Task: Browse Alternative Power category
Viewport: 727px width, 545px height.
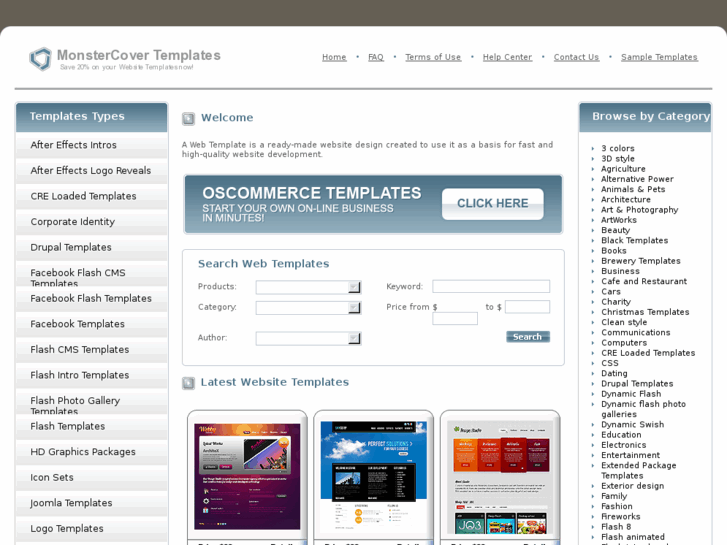Action: pos(637,179)
